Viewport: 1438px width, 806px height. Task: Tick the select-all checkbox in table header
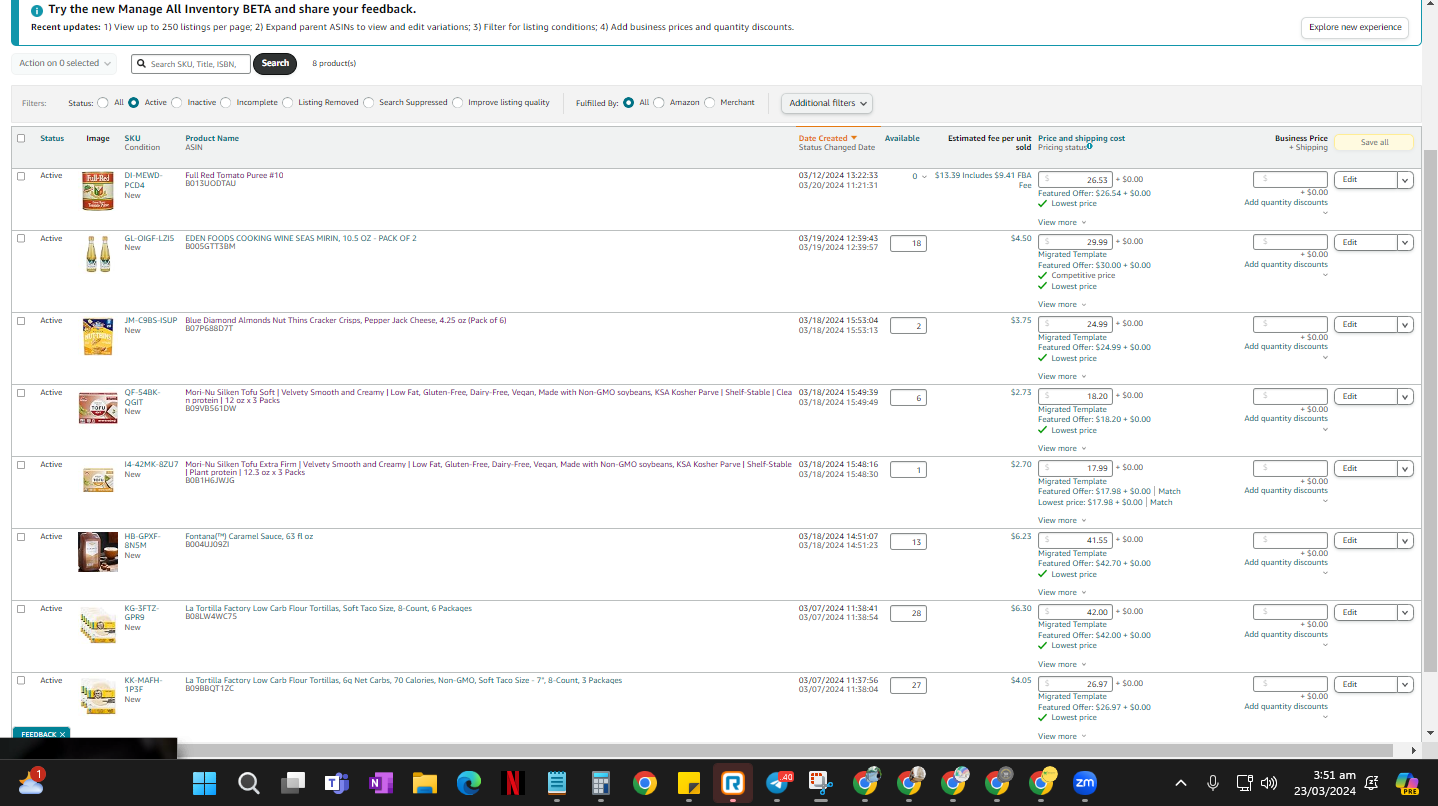[21, 138]
